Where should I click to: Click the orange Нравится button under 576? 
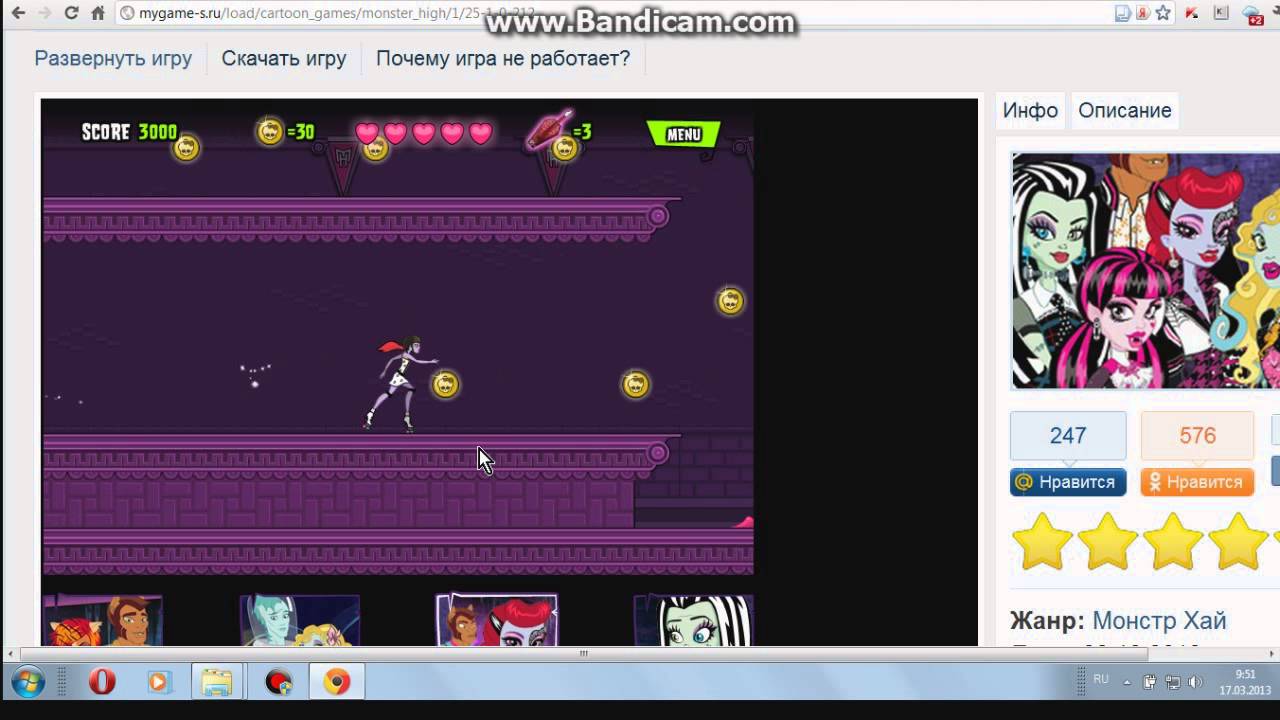coord(1197,482)
